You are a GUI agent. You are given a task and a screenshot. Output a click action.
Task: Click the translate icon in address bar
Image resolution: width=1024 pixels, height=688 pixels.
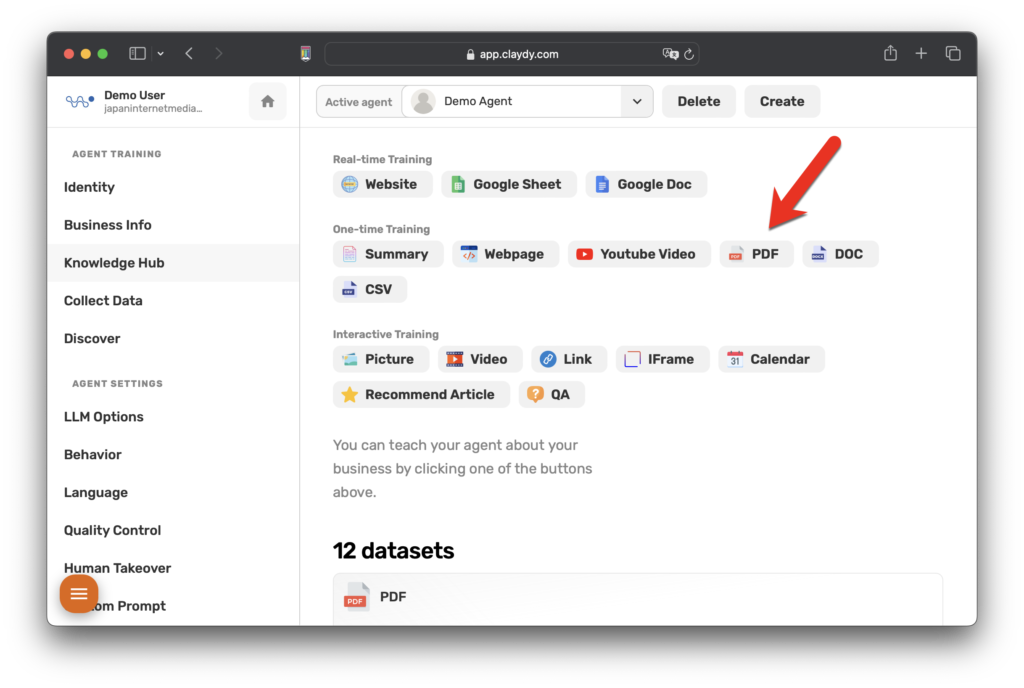click(x=669, y=54)
